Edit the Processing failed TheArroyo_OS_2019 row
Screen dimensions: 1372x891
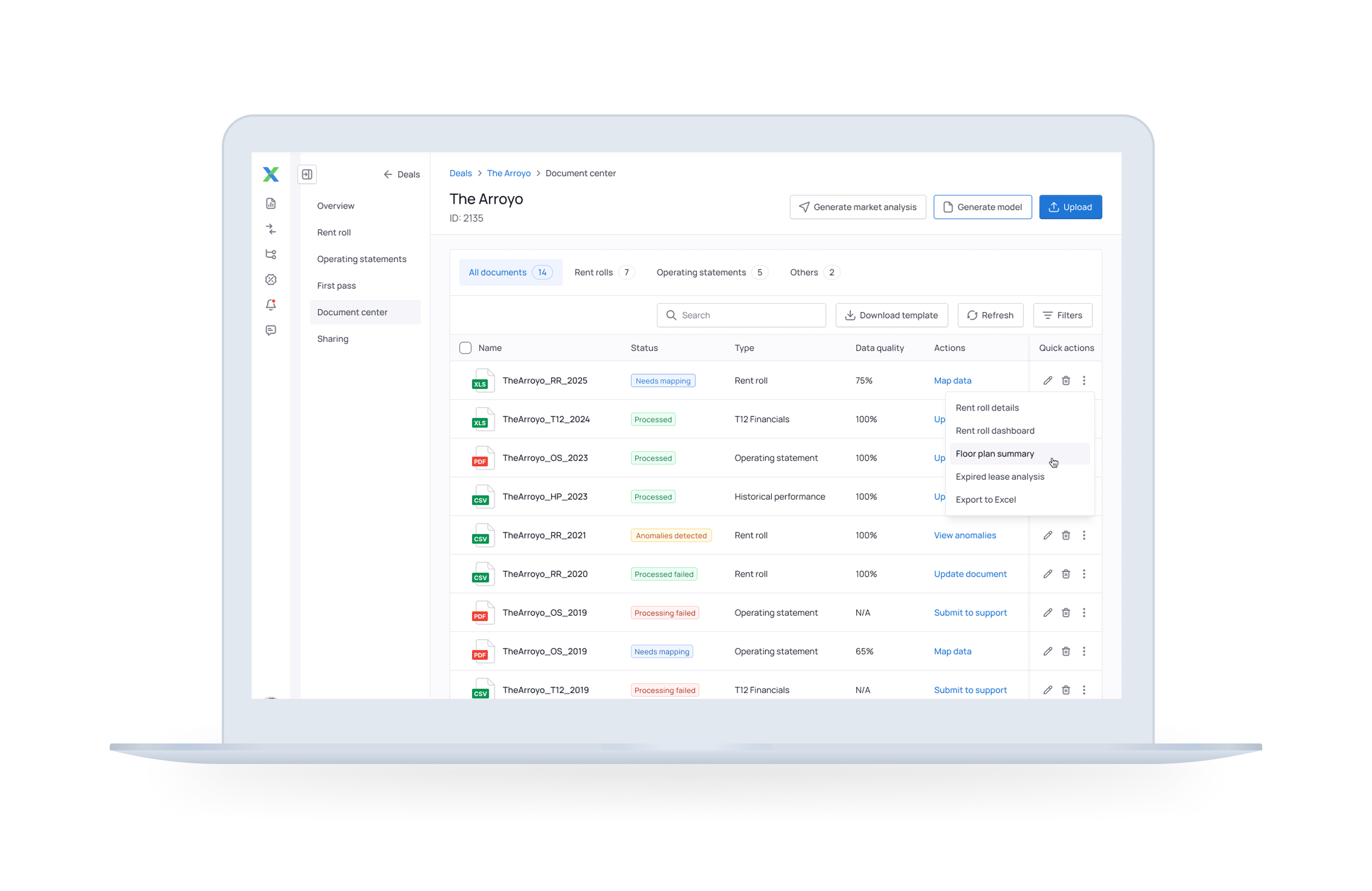click(x=1047, y=612)
